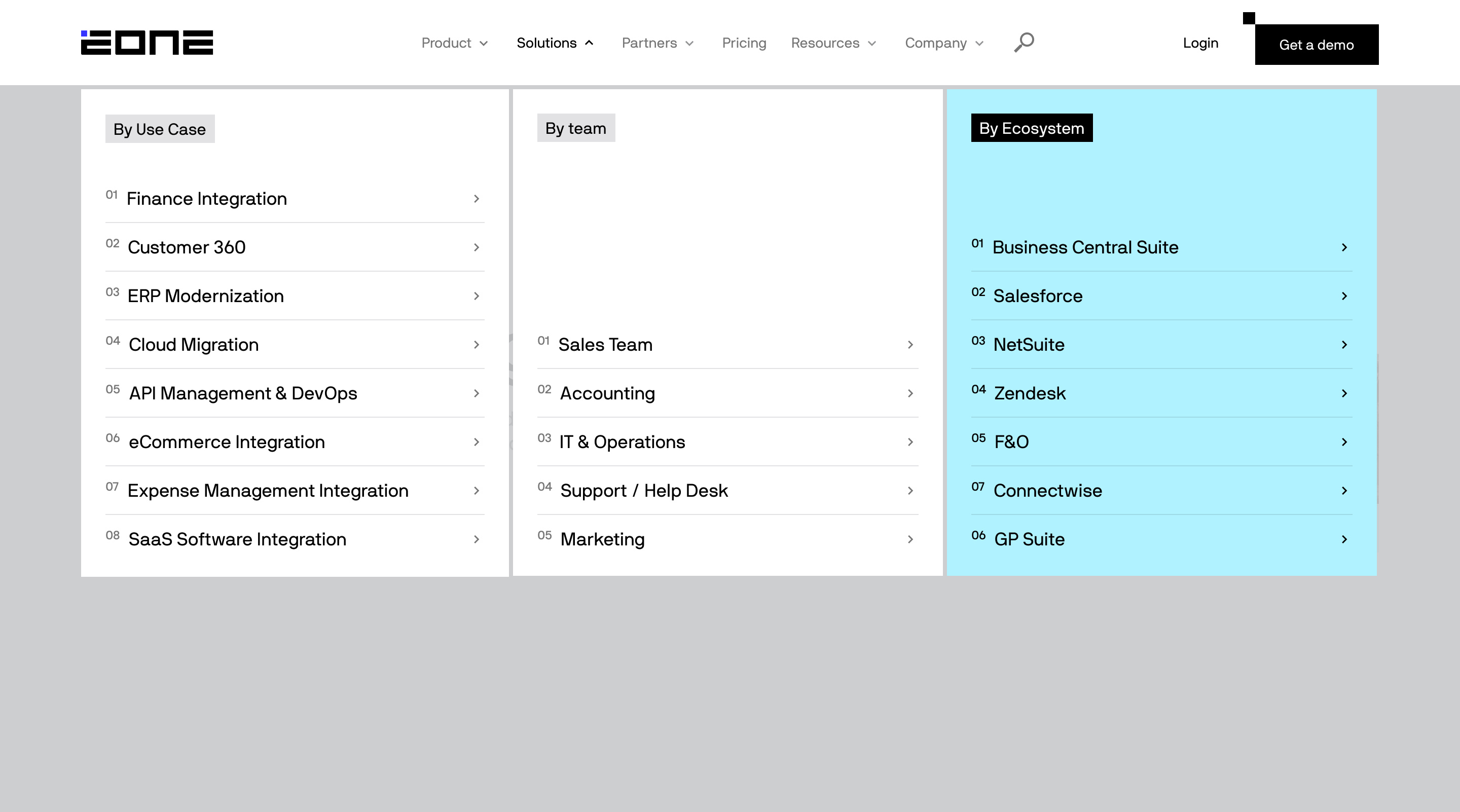Click the EONE logo
The width and height of the screenshot is (1460, 812).
[x=147, y=43]
